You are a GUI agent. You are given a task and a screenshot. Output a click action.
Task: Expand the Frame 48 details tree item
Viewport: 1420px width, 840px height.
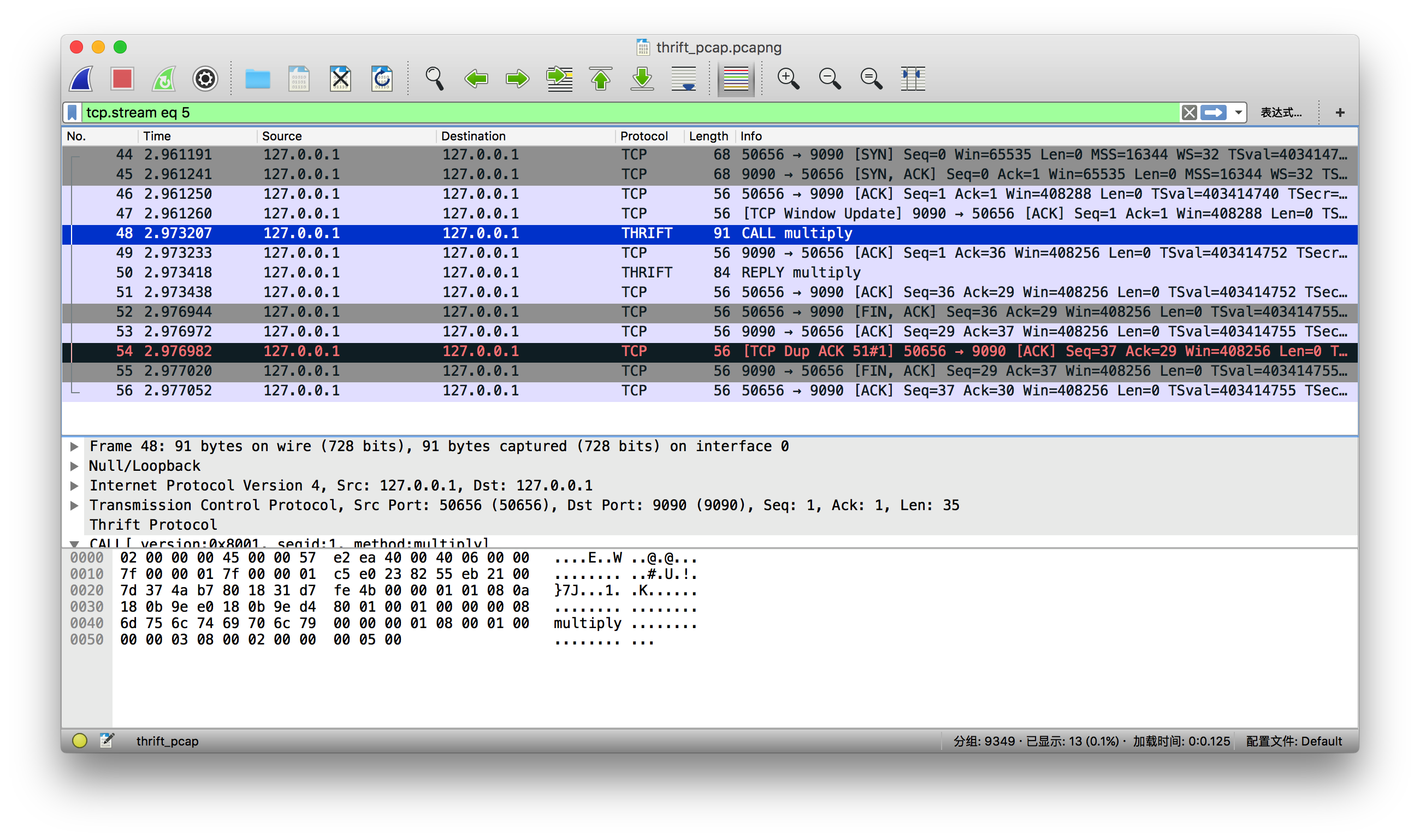click(78, 447)
